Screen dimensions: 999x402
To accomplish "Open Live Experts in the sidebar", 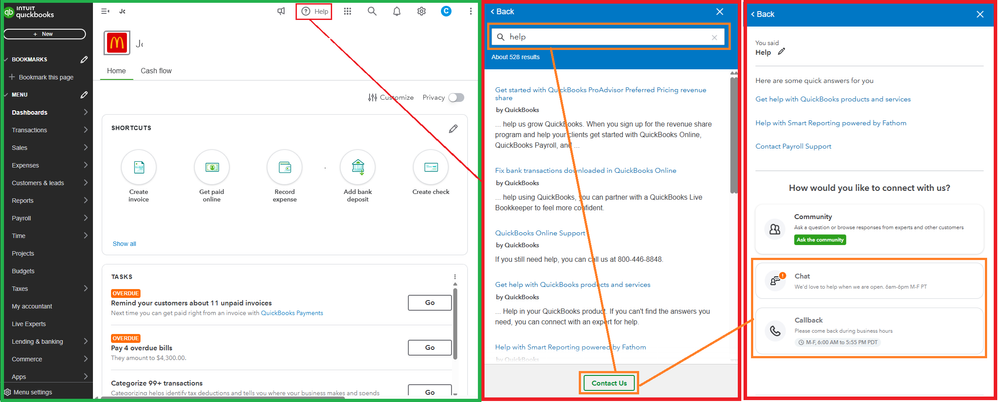I will (x=29, y=324).
